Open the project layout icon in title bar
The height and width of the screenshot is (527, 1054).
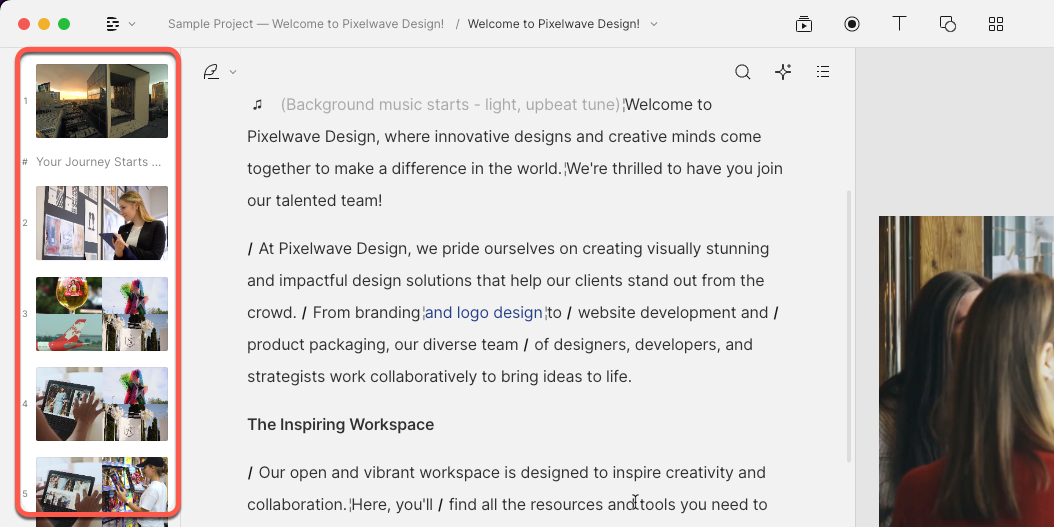click(x=113, y=24)
